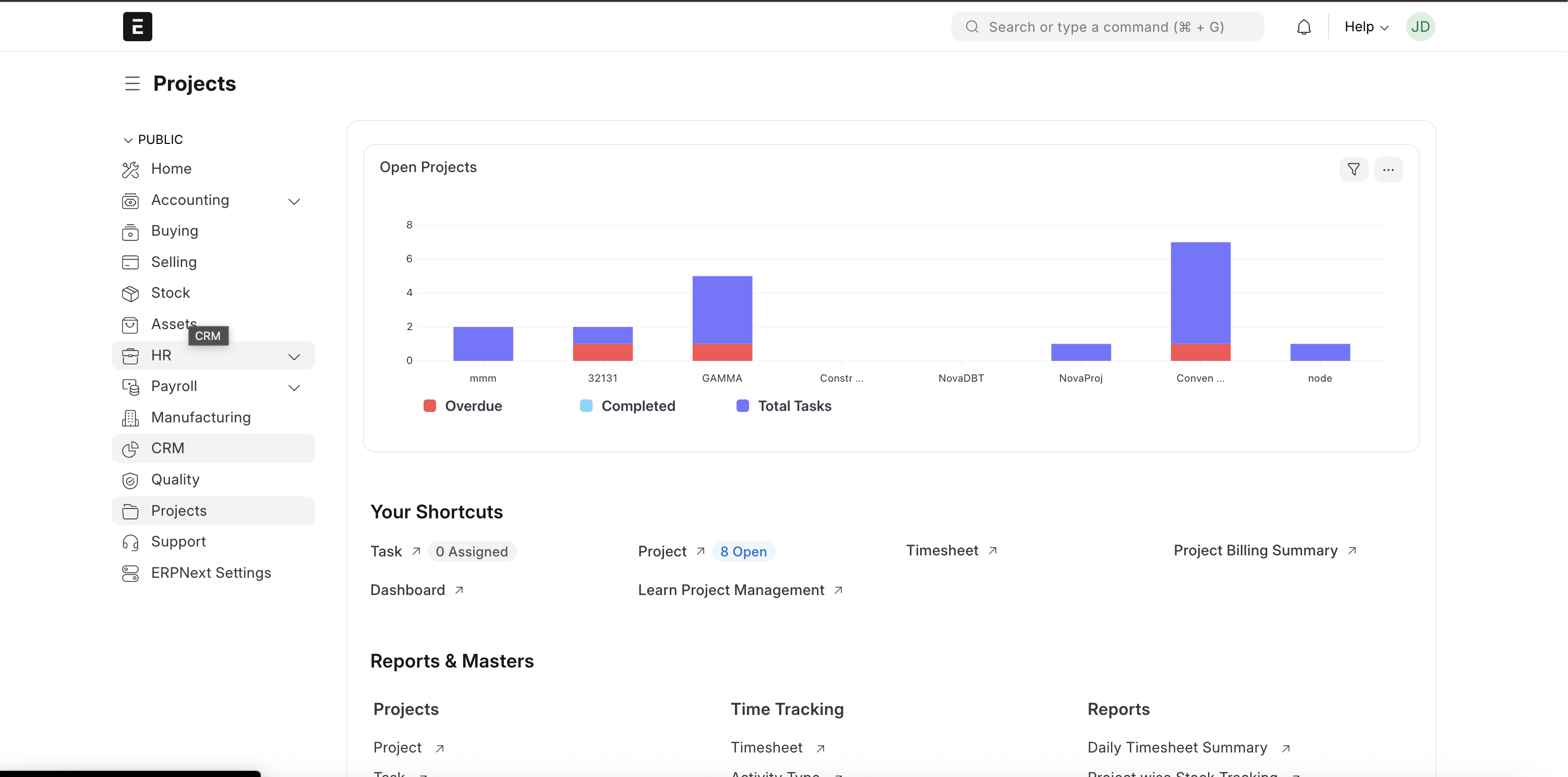Toggle the Completed legend in the chart
The width and height of the screenshot is (1568, 777).
(627, 405)
